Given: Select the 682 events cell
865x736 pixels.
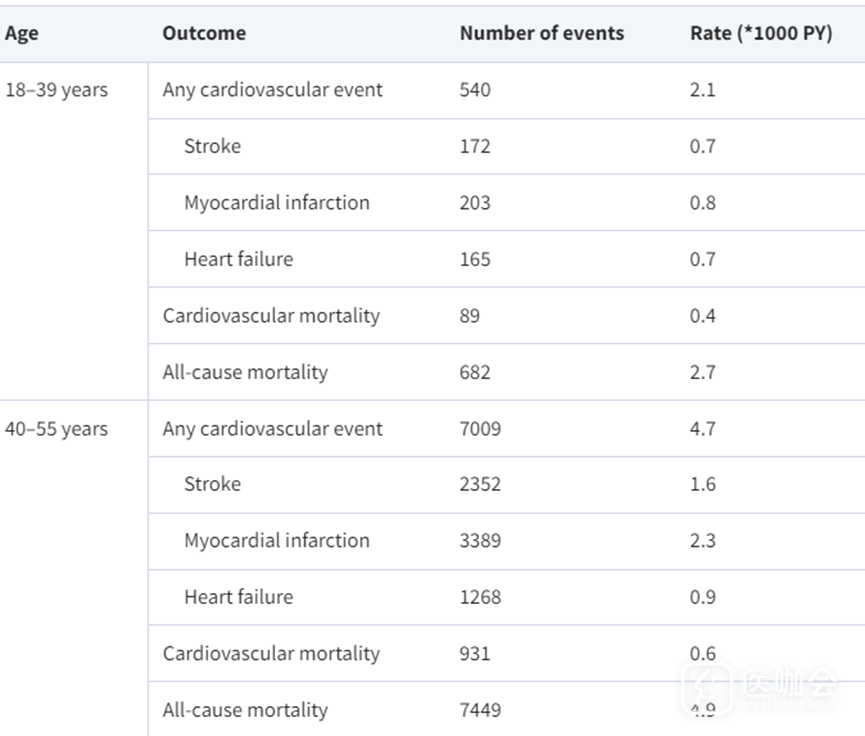Looking at the screenshot, I should (x=475, y=372).
